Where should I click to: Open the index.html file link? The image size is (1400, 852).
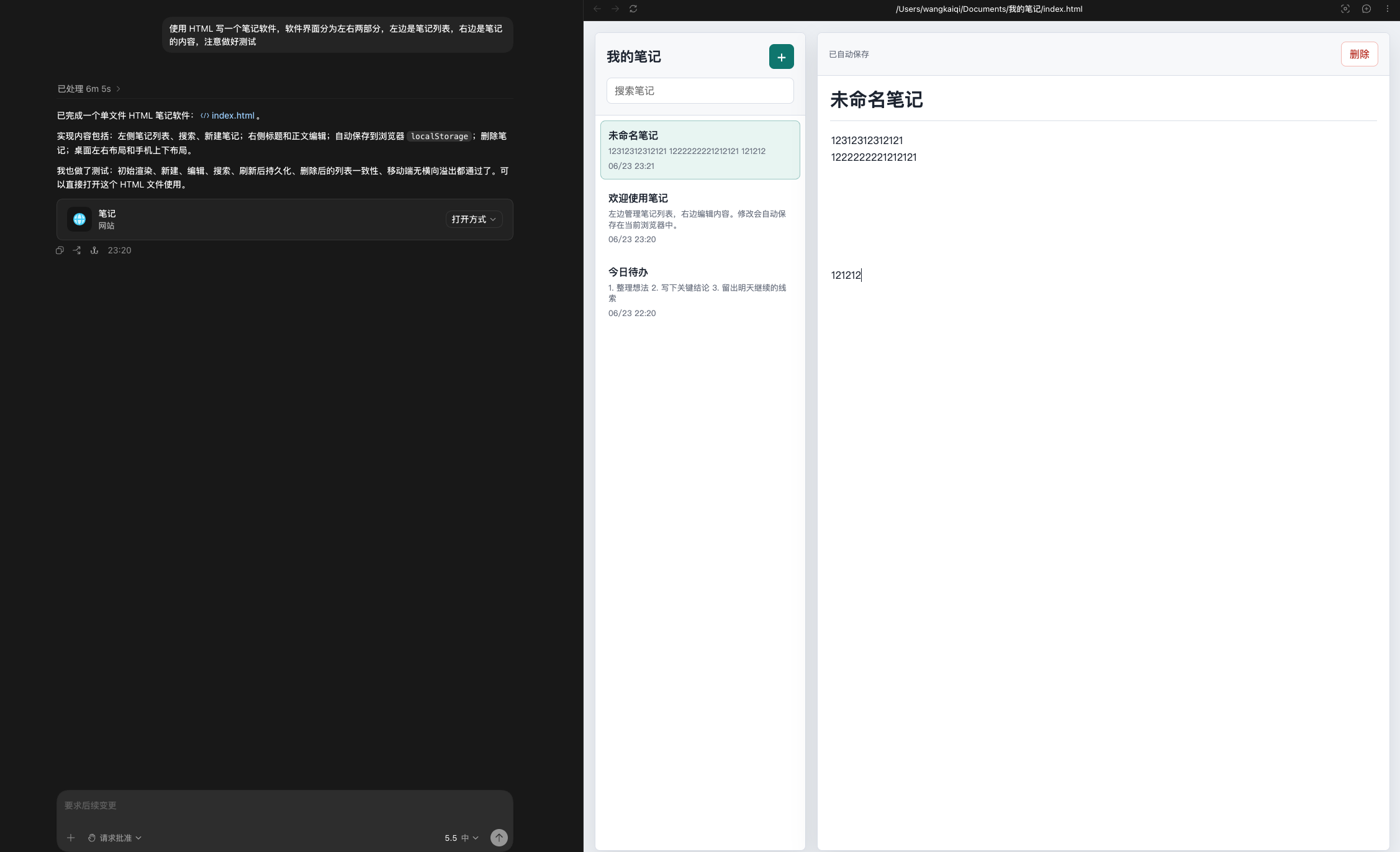228,116
